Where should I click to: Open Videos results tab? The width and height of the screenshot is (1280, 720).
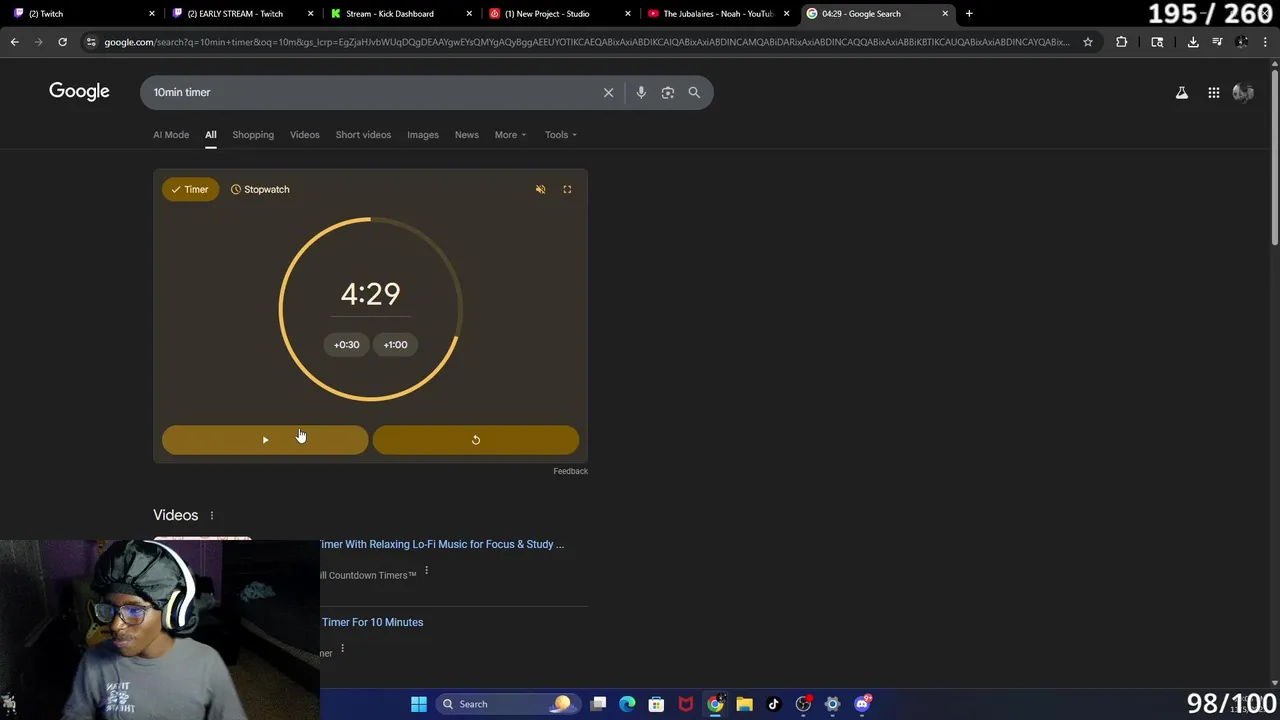tap(305, 135)
